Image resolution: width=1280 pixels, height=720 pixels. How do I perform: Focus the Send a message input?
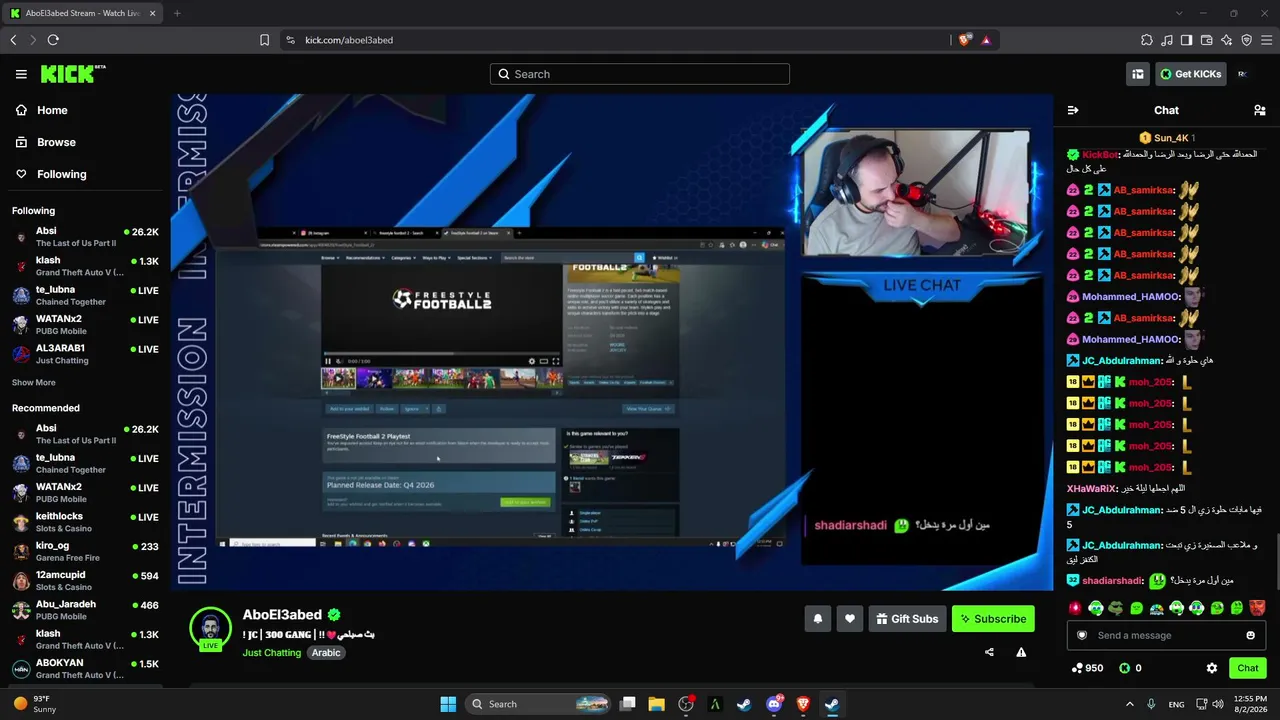tap(1166, 635)
